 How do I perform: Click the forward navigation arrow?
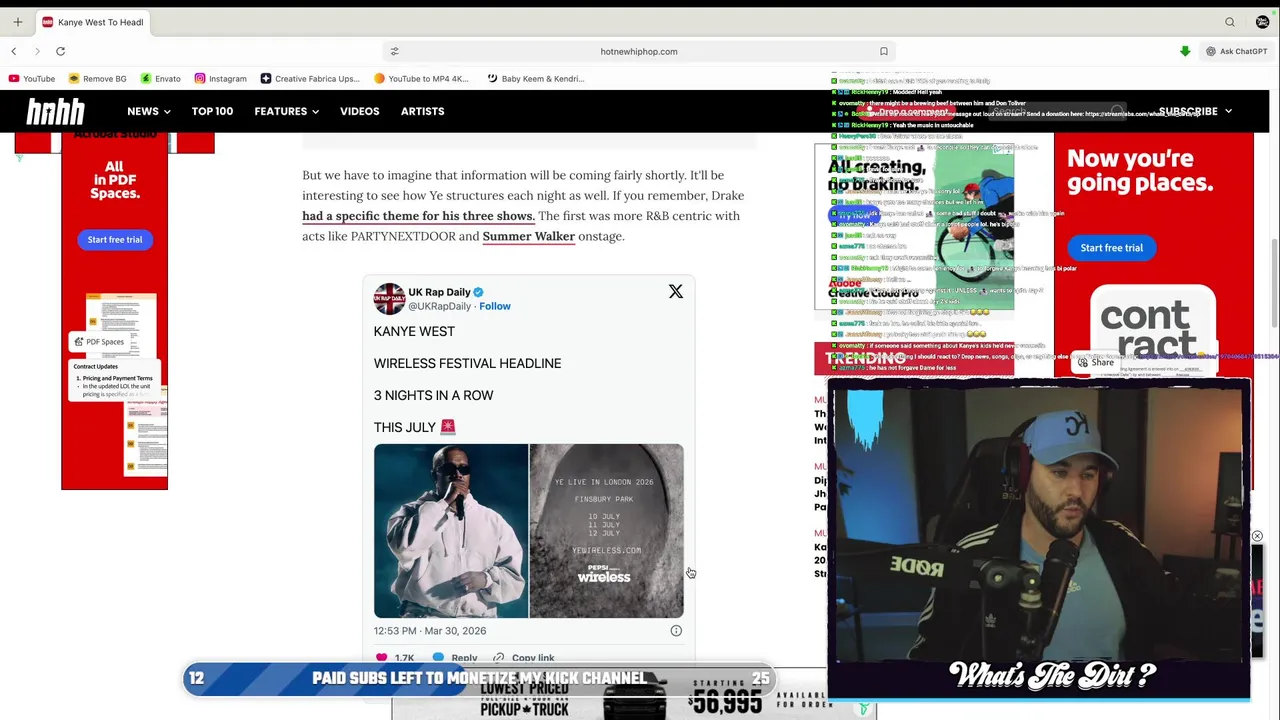pyautogui.click(x=37, y=51)
